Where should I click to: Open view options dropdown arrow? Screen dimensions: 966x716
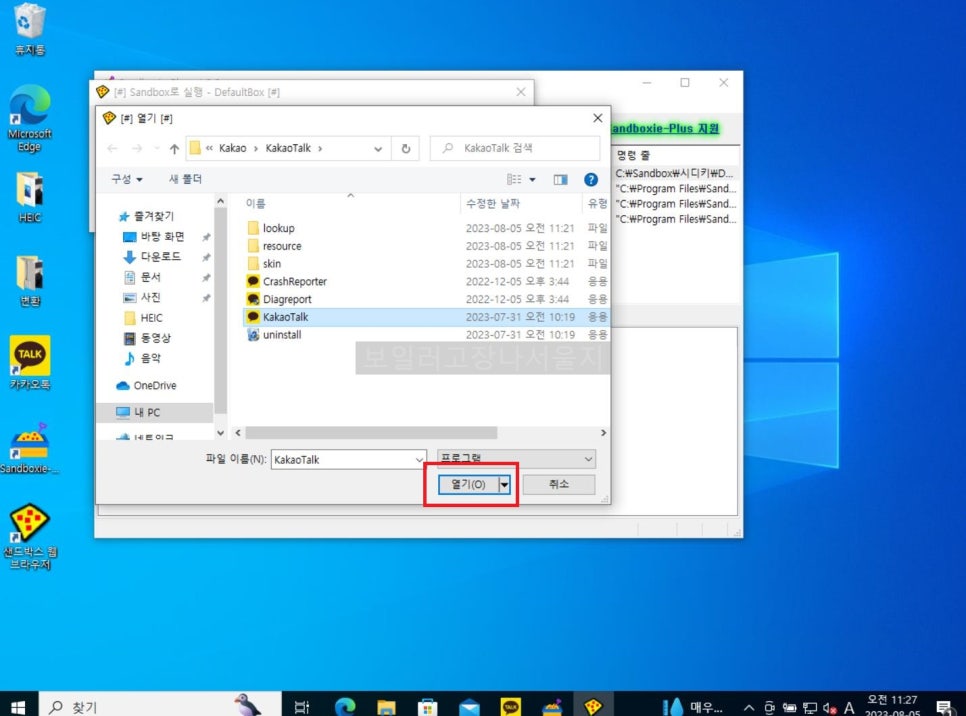pyautogui.click(x=532, y=179)
